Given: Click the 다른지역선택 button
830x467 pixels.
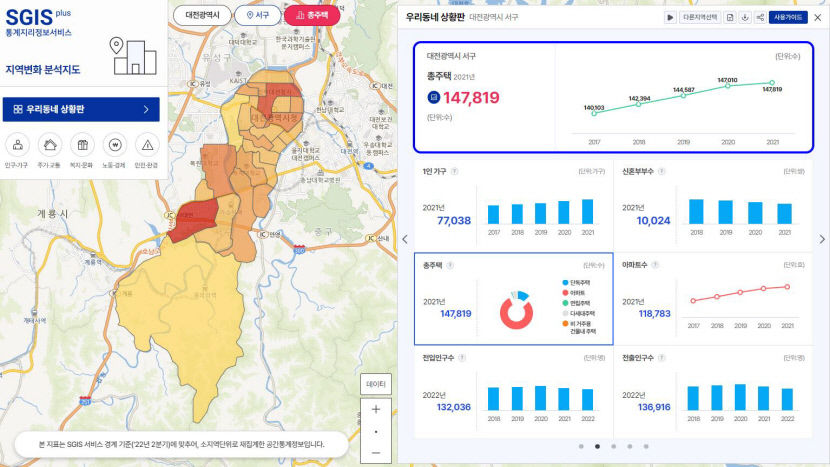Looking at the screenshot, I should tap(700, 17).
